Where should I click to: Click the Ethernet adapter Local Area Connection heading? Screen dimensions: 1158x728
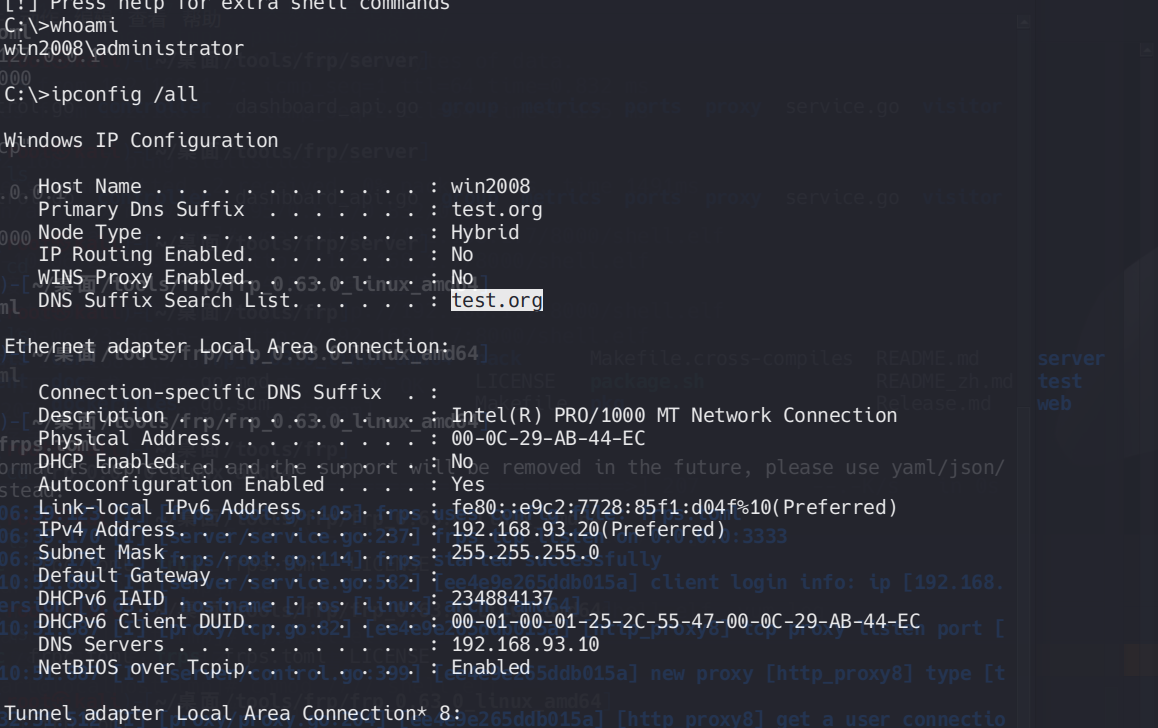pos(227,346)
